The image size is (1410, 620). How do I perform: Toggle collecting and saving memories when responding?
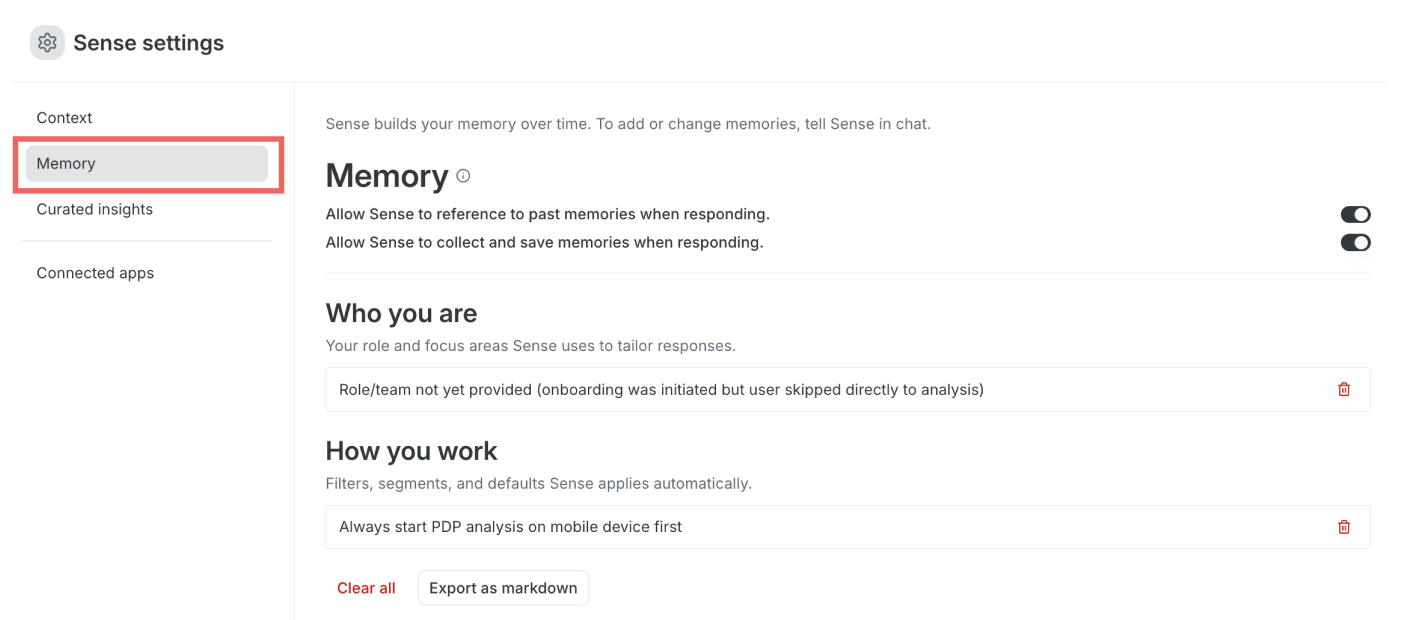[1355, 242]
